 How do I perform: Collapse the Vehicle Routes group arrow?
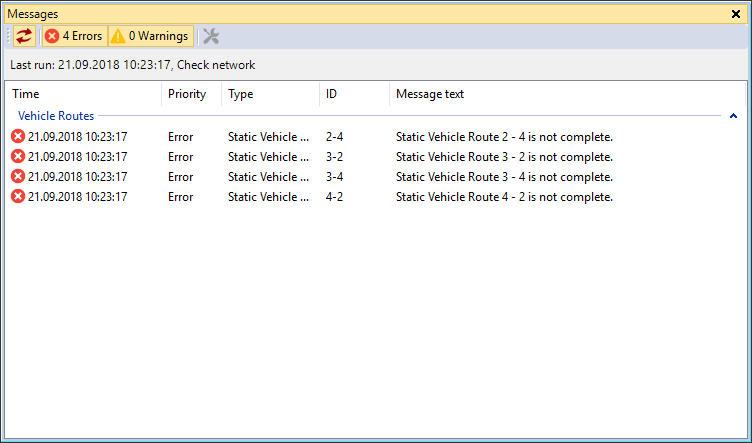tap(733, 116)
